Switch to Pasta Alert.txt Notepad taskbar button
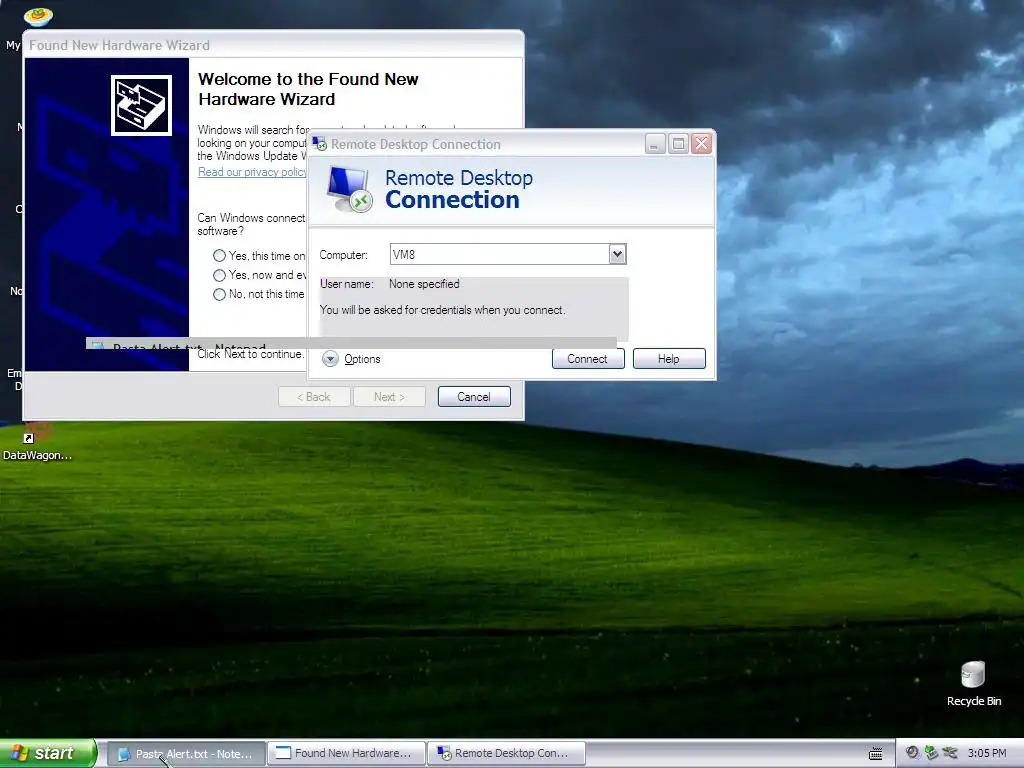The height and width of the screenshot is (768, 1024). [186, 754]
